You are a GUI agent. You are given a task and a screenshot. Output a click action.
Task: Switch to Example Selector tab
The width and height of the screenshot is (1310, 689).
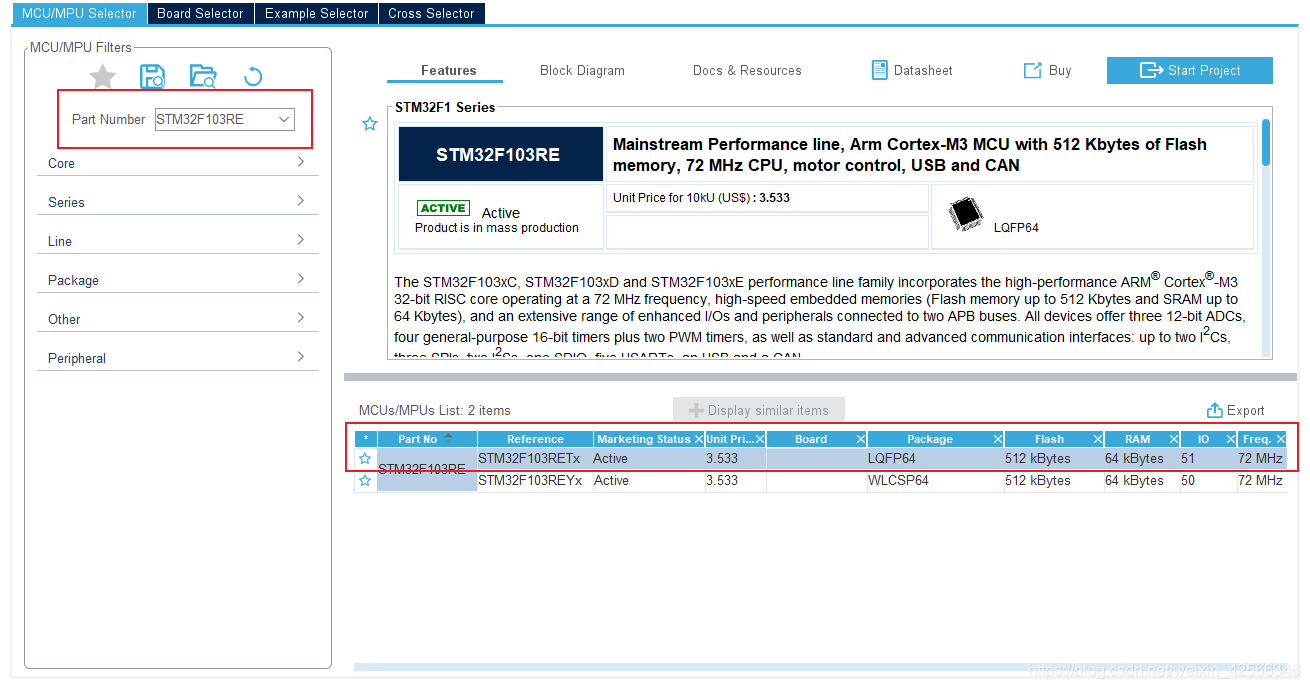(x=317, y=13)
